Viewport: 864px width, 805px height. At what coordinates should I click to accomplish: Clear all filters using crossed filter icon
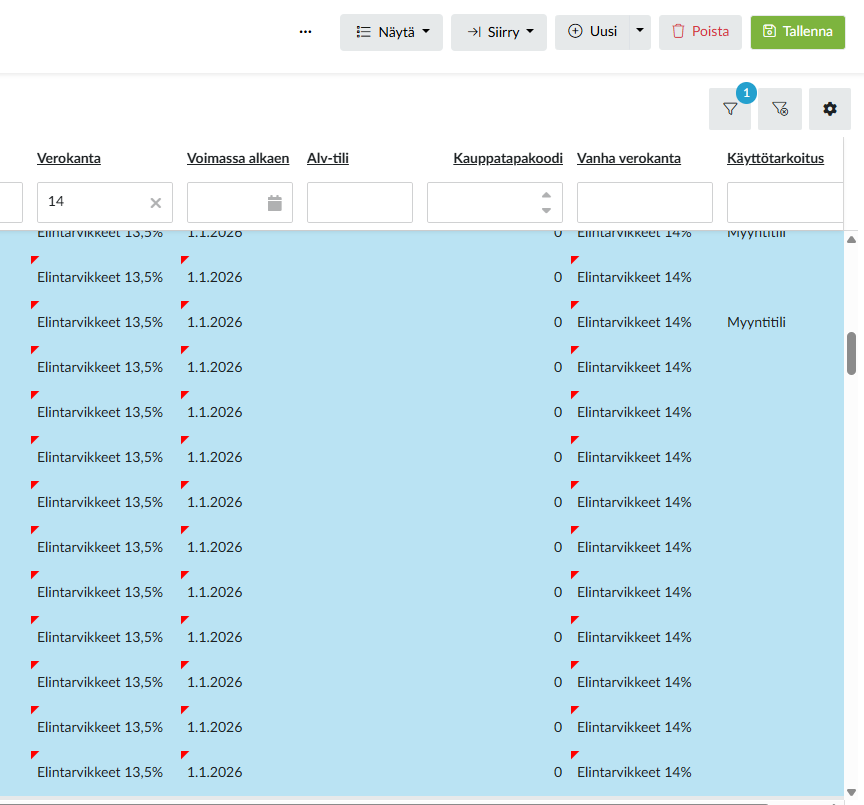pos(779,109)
